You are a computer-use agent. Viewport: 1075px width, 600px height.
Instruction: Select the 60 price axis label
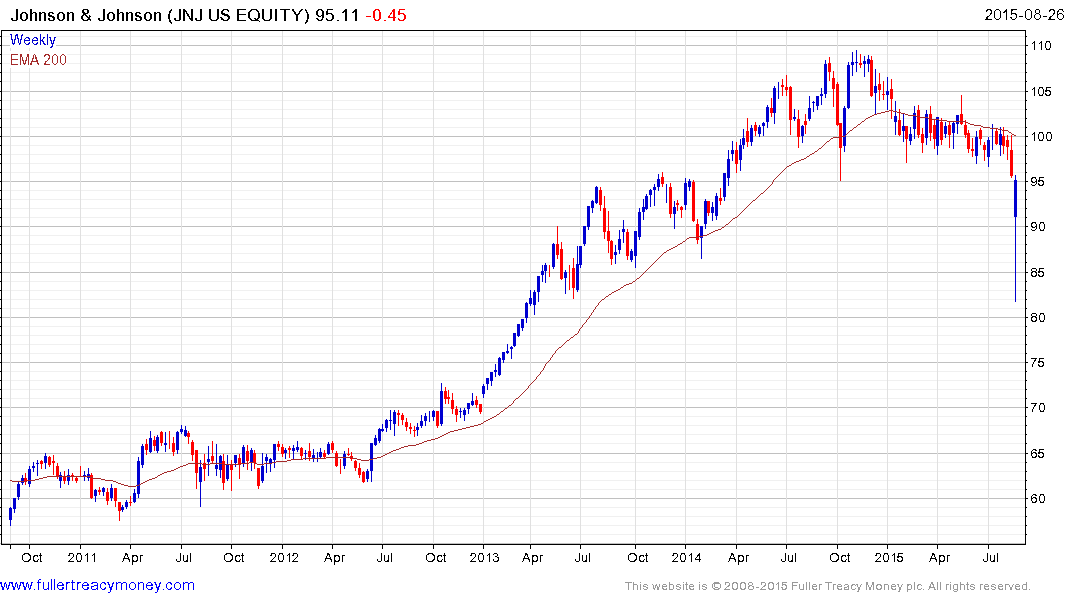[x=1038, y=499]
